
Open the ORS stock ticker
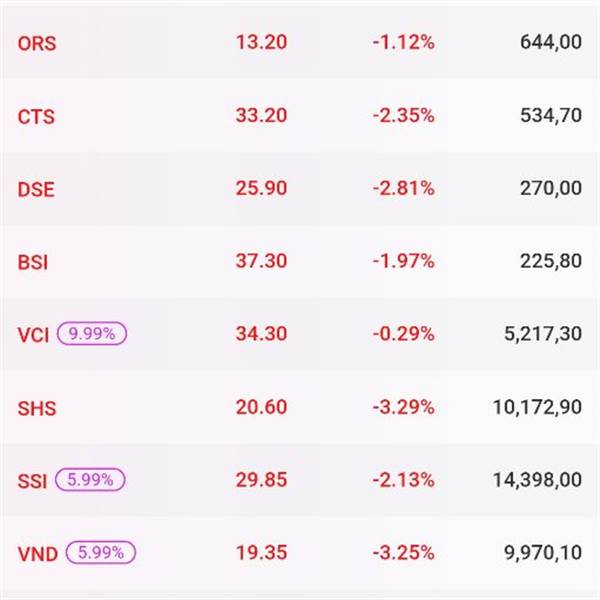click(37, 43)
